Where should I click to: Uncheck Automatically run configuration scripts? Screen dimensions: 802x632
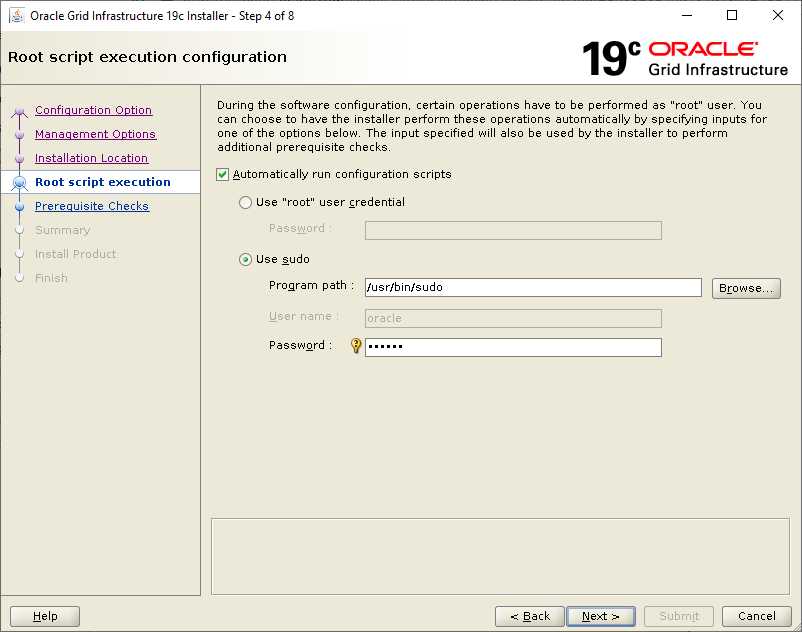point(222,174)
